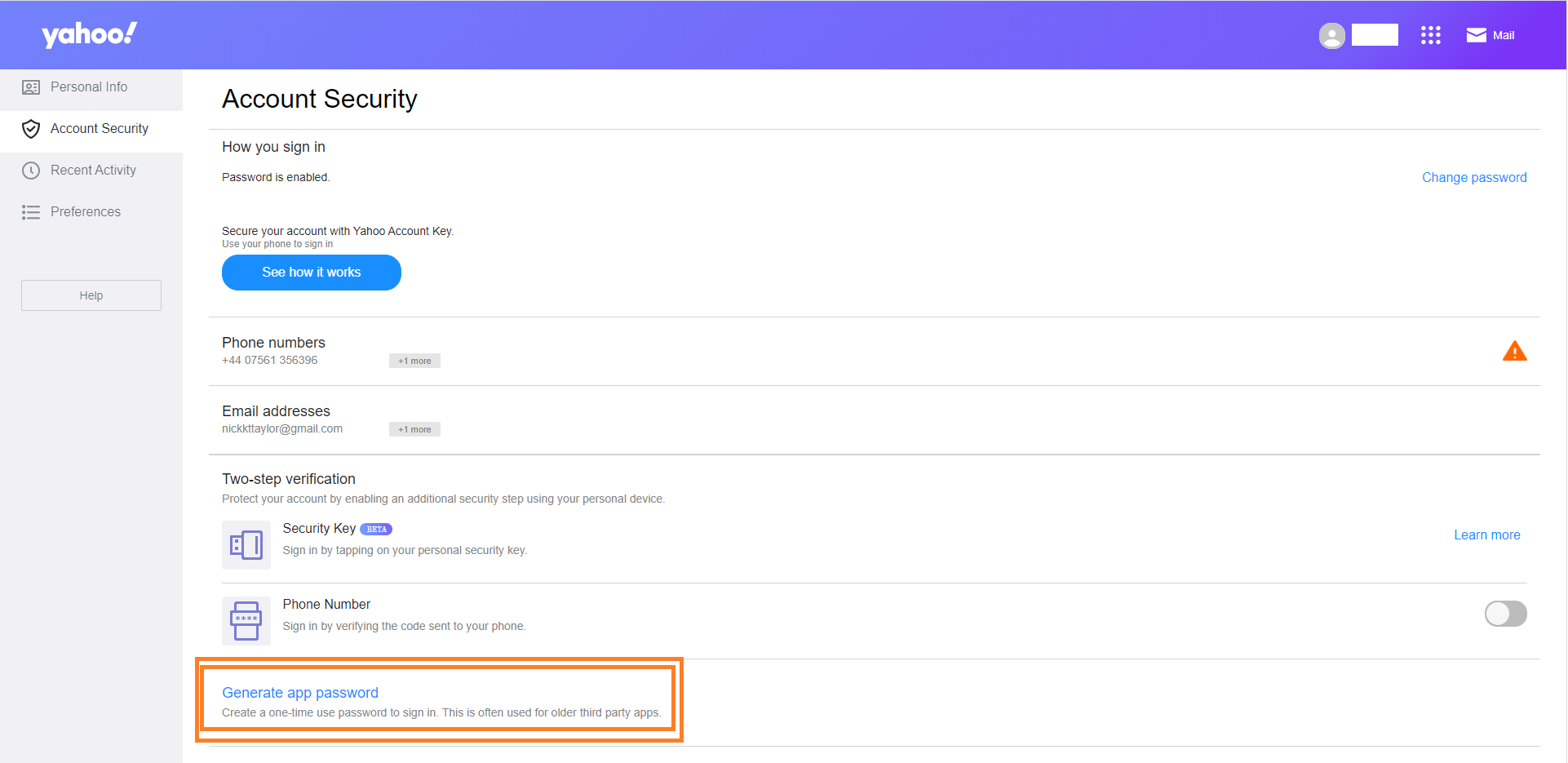Click the Security Key device icon
The width and height of the screenshot is (1568, 763).
246,544
